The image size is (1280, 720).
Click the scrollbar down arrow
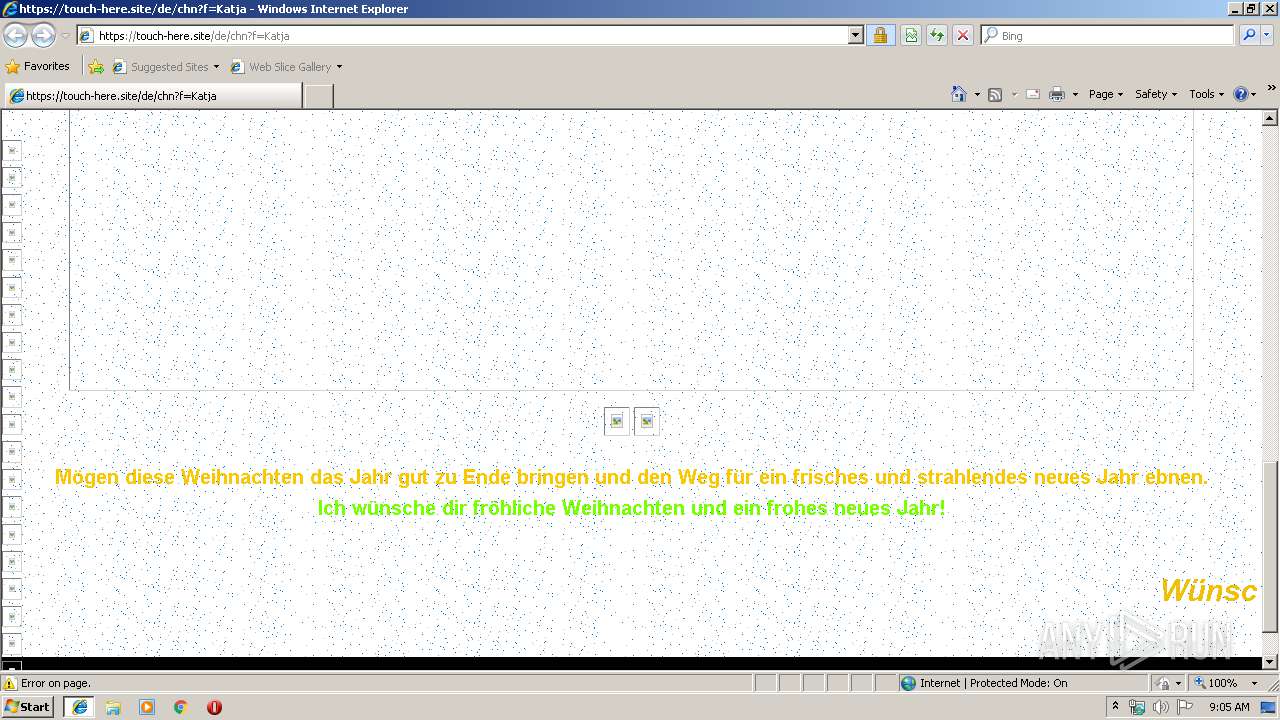[x=1271, y=661]
